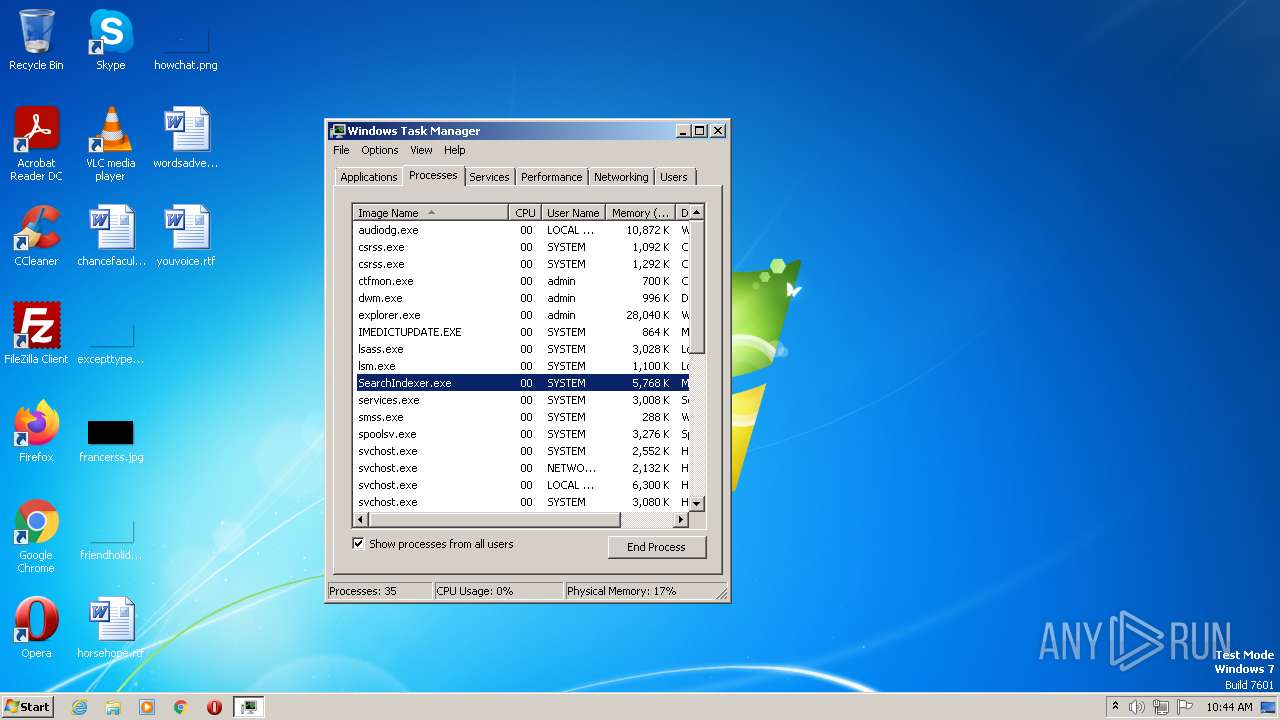The width and height of the screenshot is (1280, 720).
Task: Open Opera from the taskbar
Action: click(214, 707)
